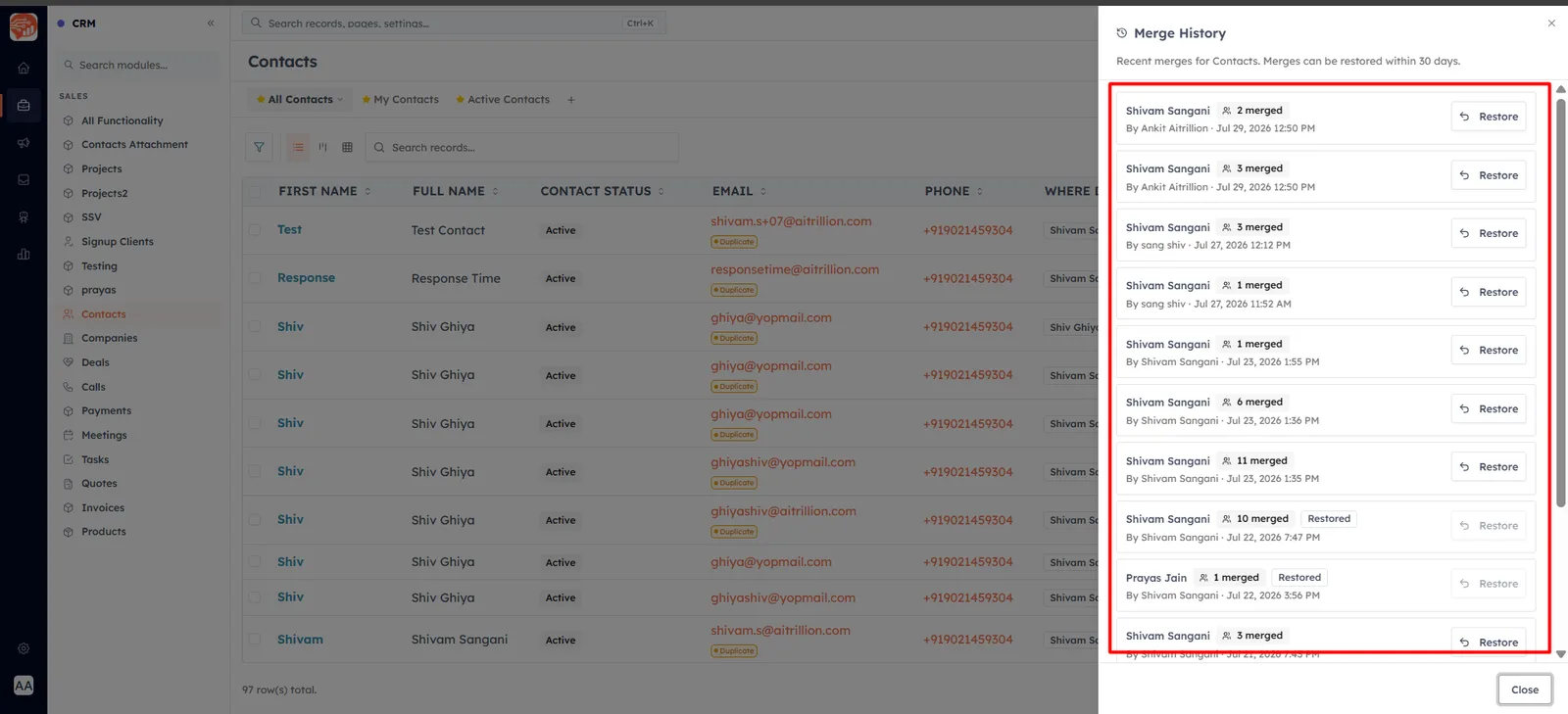Sort by the Email column

coord(740,191)
